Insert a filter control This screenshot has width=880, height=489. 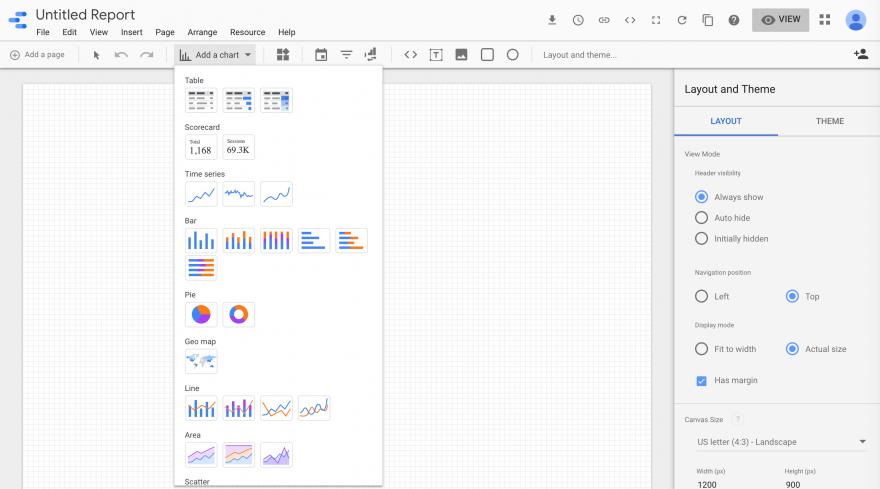click(x=346, y=54)
